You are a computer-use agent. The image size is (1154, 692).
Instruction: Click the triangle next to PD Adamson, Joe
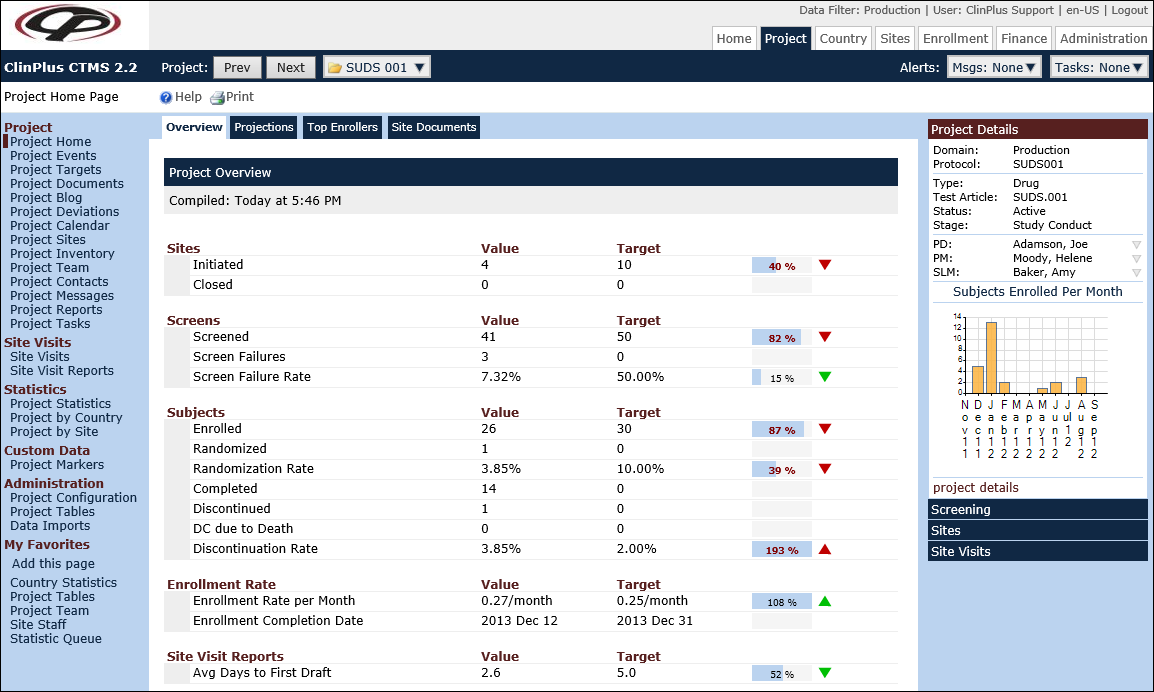pyautogui.click(x=1136, y=245)
